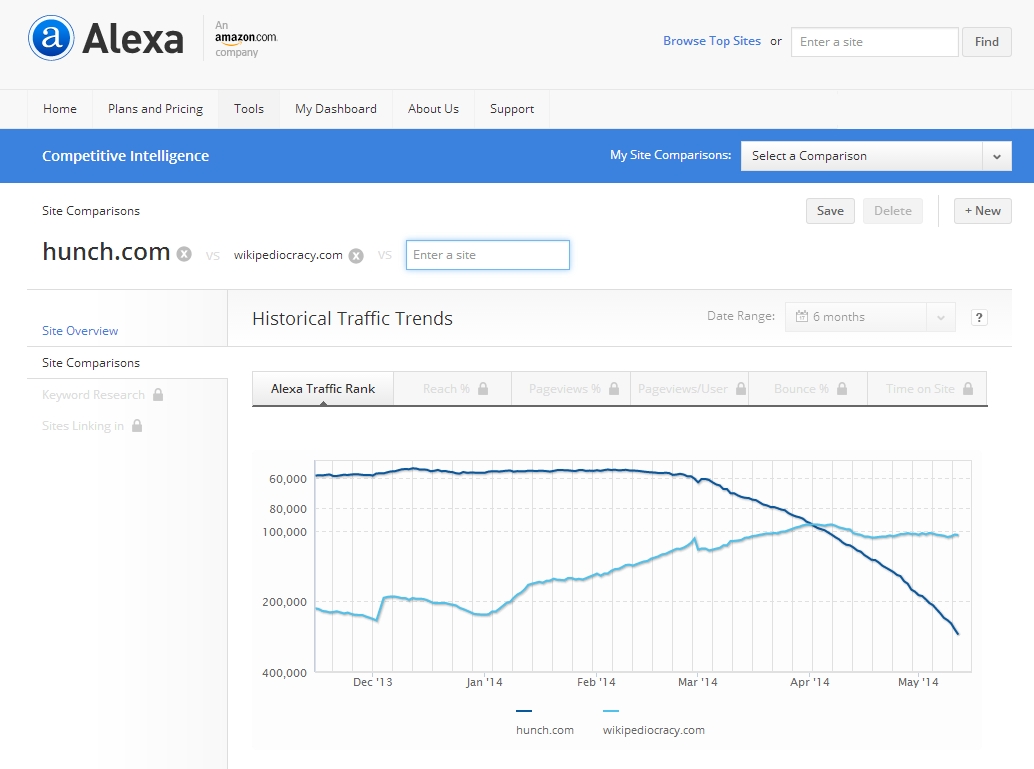Click the calendar icon in Date Range
Screen dimensions: 1034x769
click(x=801, y=317)
